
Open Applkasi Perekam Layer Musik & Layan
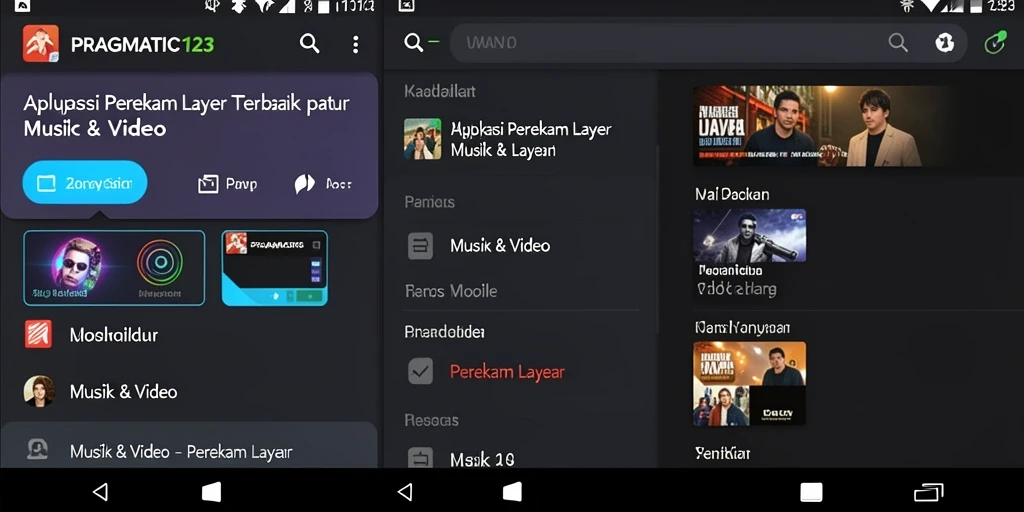pos(521,140)
